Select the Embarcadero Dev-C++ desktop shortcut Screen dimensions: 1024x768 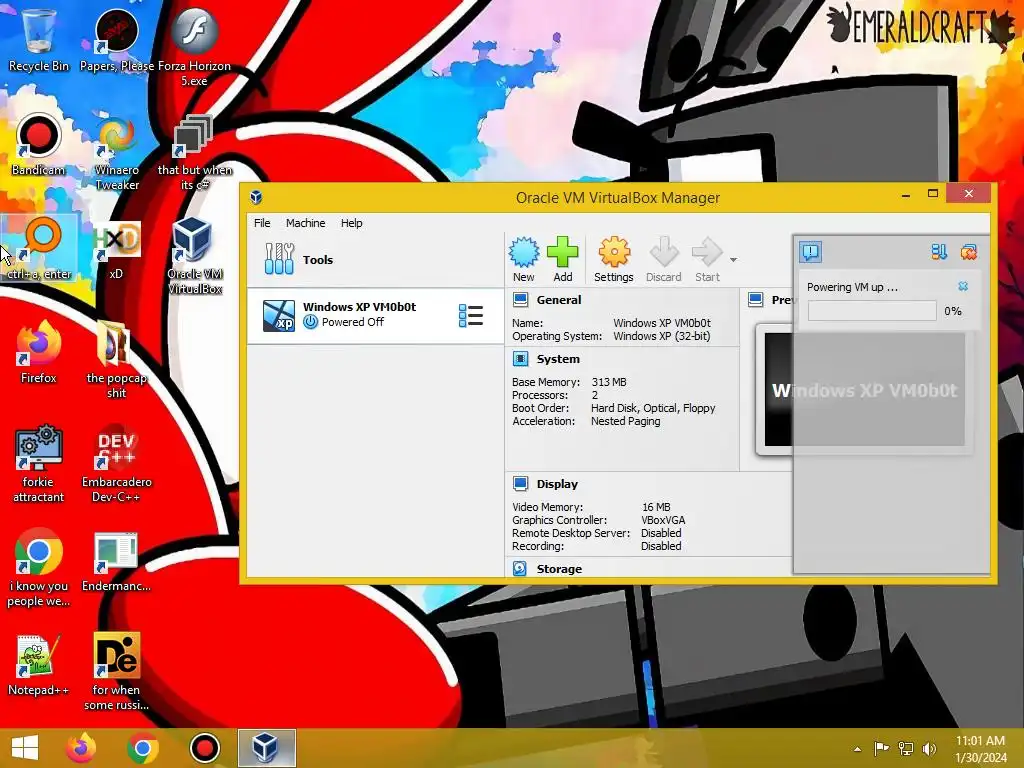click(x=116, y=464)
